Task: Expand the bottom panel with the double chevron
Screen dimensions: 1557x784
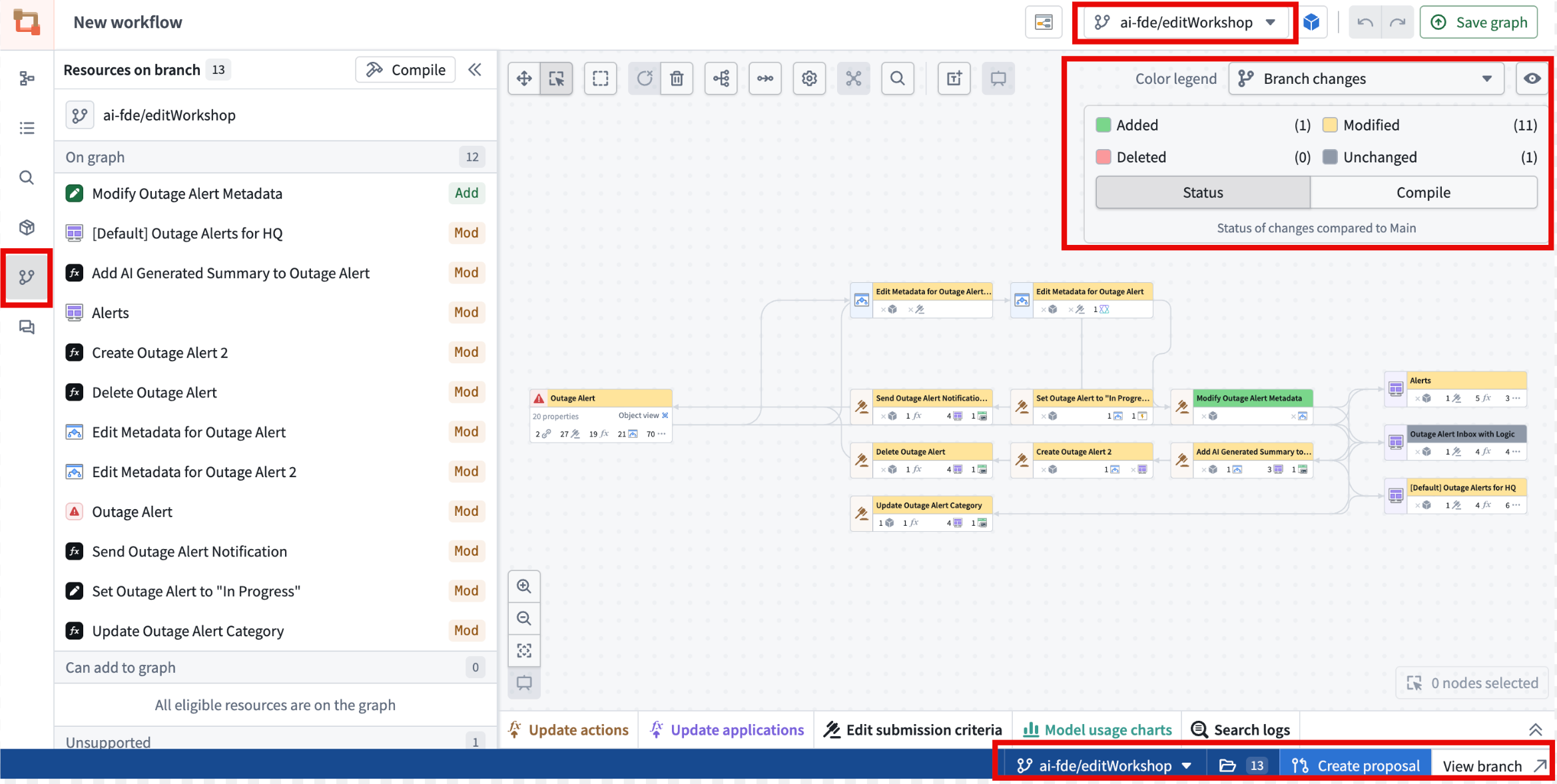Action: point(1535,730)
